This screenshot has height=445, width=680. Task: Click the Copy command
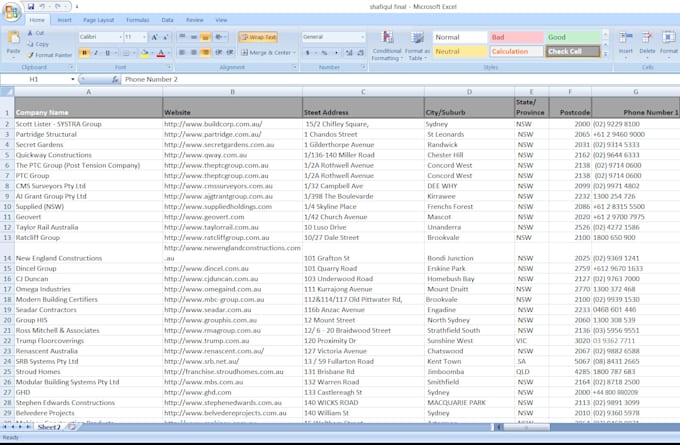38,44
